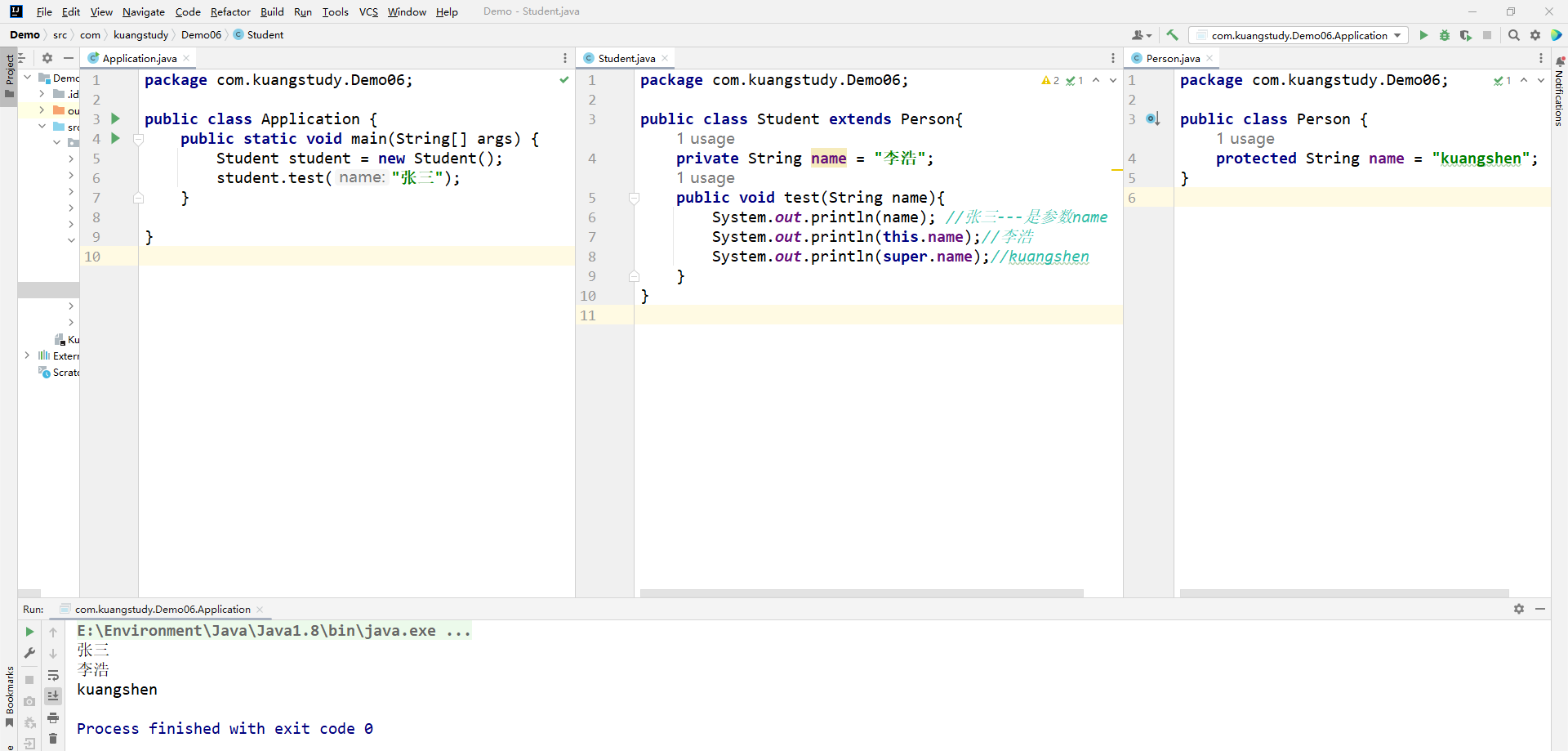Click run gutter arrow beside main method
This screenshot has height=751, width=1568.
pos(115,138)
